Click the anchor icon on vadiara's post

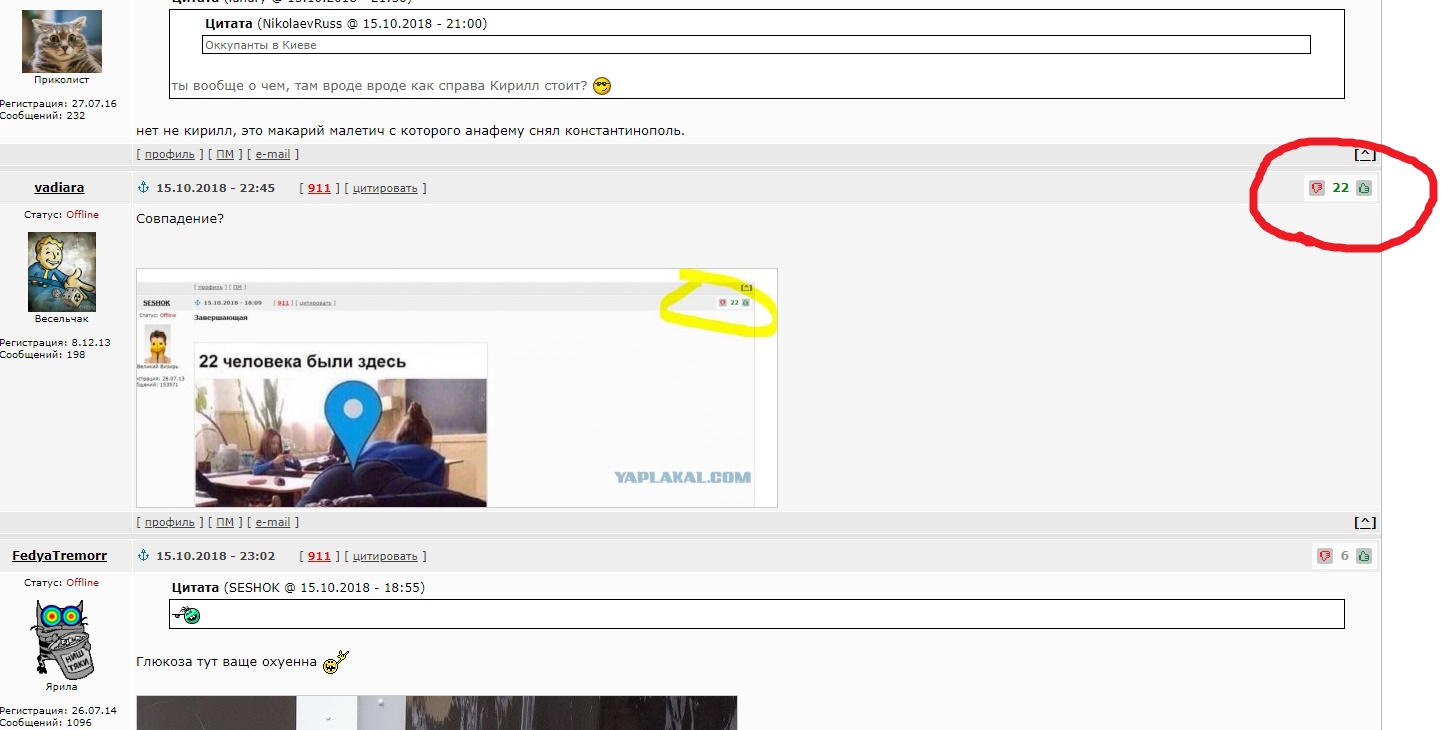pos(142,188)
